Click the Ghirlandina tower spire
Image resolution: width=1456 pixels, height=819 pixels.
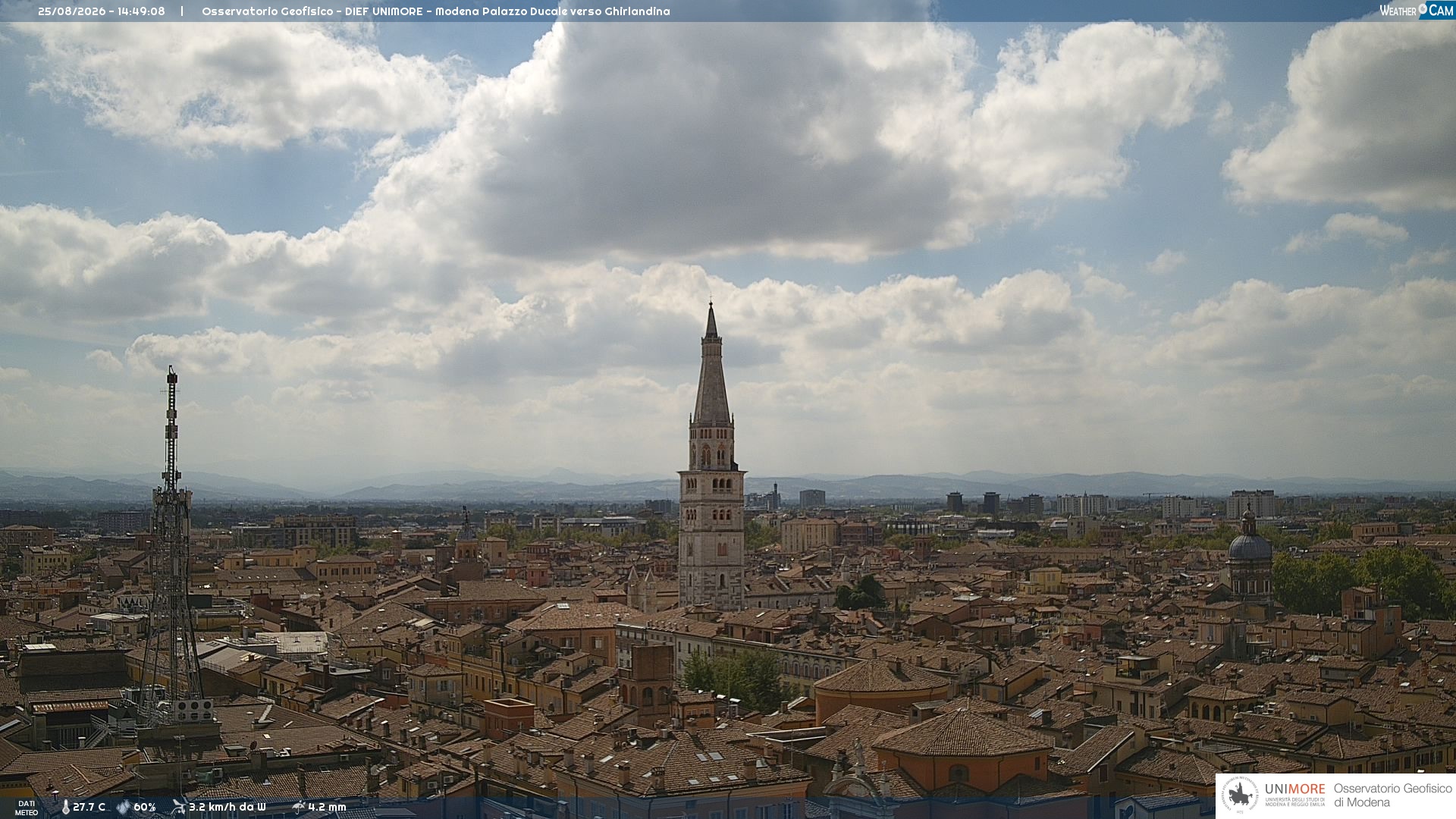(x=711, y=364)
